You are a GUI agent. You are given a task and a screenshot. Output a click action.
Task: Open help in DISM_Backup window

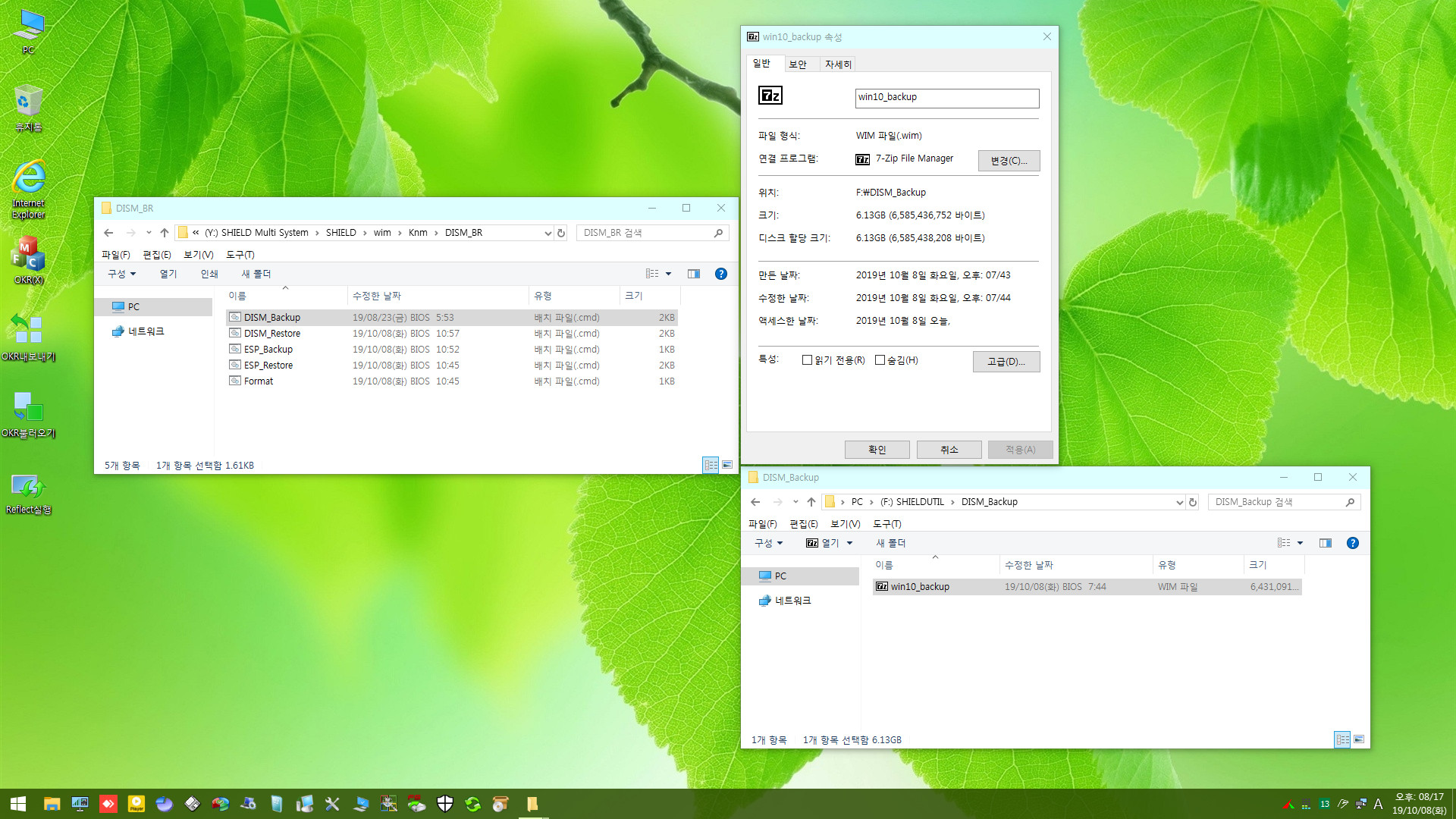(1353, 543)
